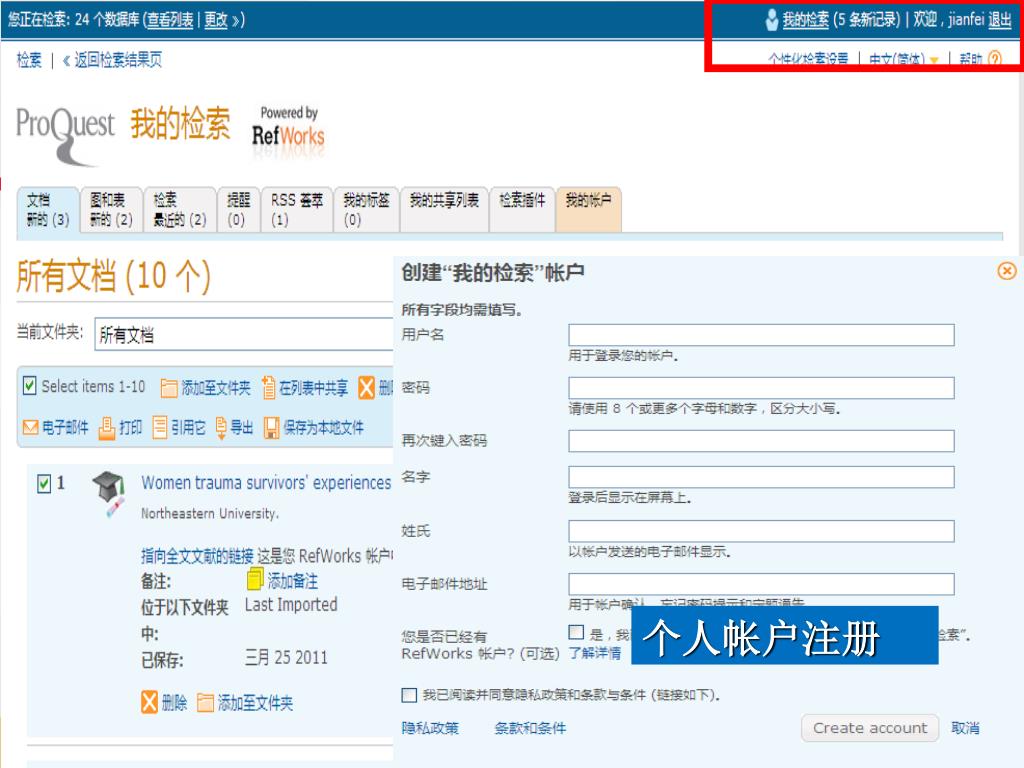Switch to the RSS 荟萃 tab
Screen dimensions: 1024x768
pyautogui.click(x=297, y=209)
